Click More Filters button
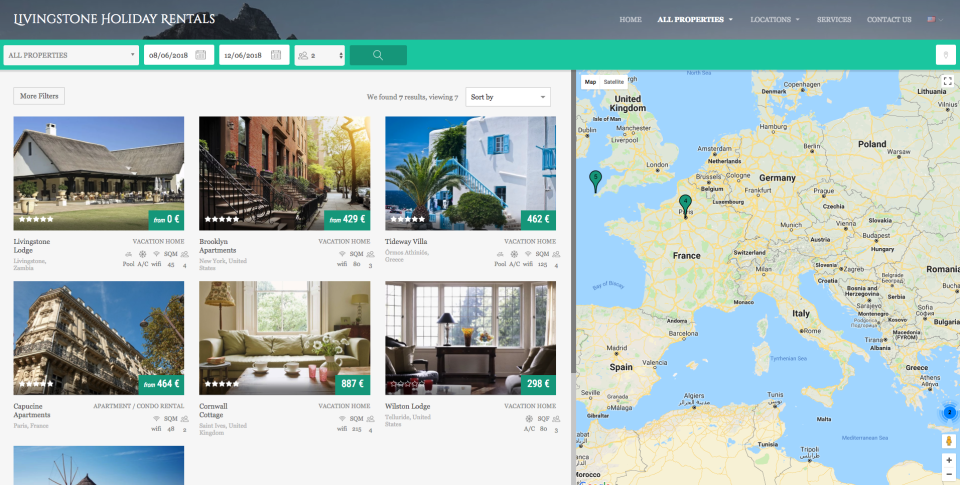 pyautogui.click(x=39, y=96)
